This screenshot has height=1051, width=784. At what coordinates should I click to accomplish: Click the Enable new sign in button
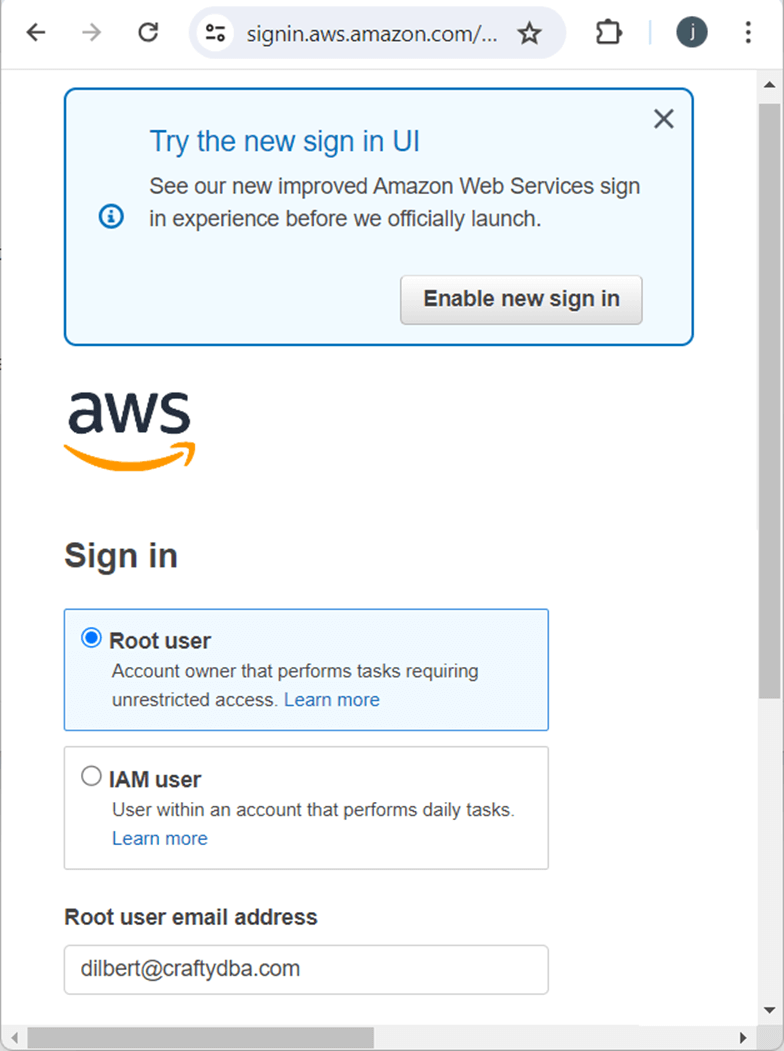[x=520, y=299]
